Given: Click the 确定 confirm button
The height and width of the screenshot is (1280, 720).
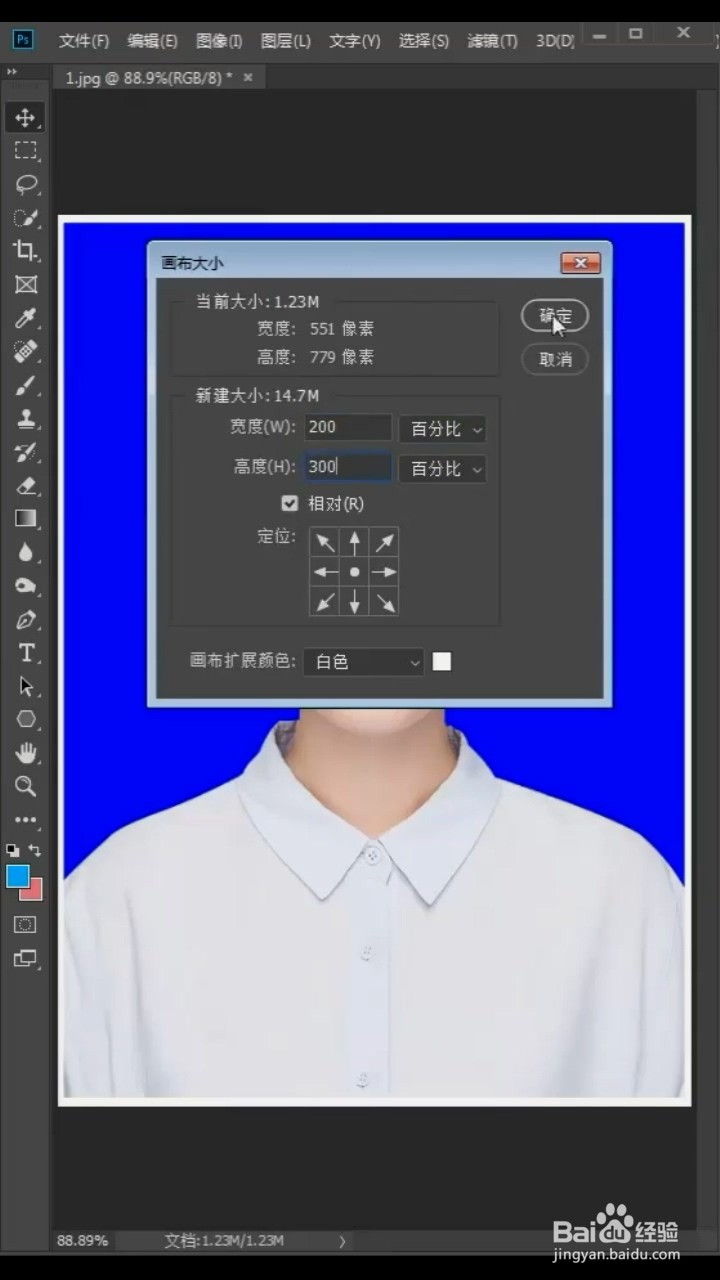Looking at the screenshot, I should coord(555,316).
